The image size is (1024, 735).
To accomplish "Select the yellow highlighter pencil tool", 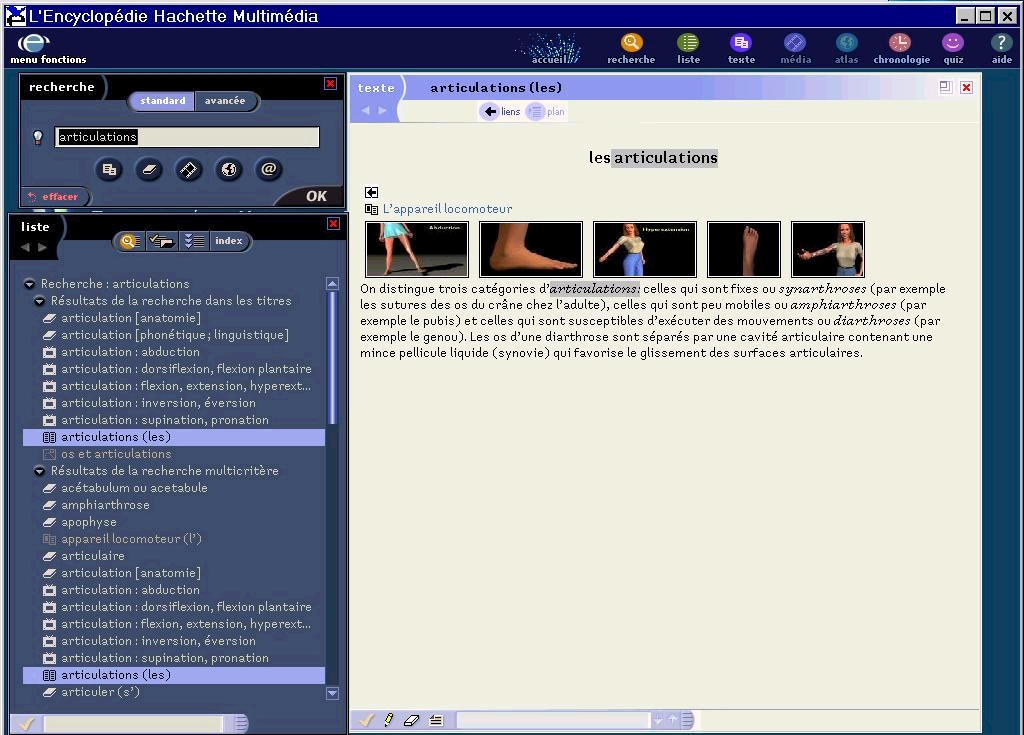I will tap(389, 720).
